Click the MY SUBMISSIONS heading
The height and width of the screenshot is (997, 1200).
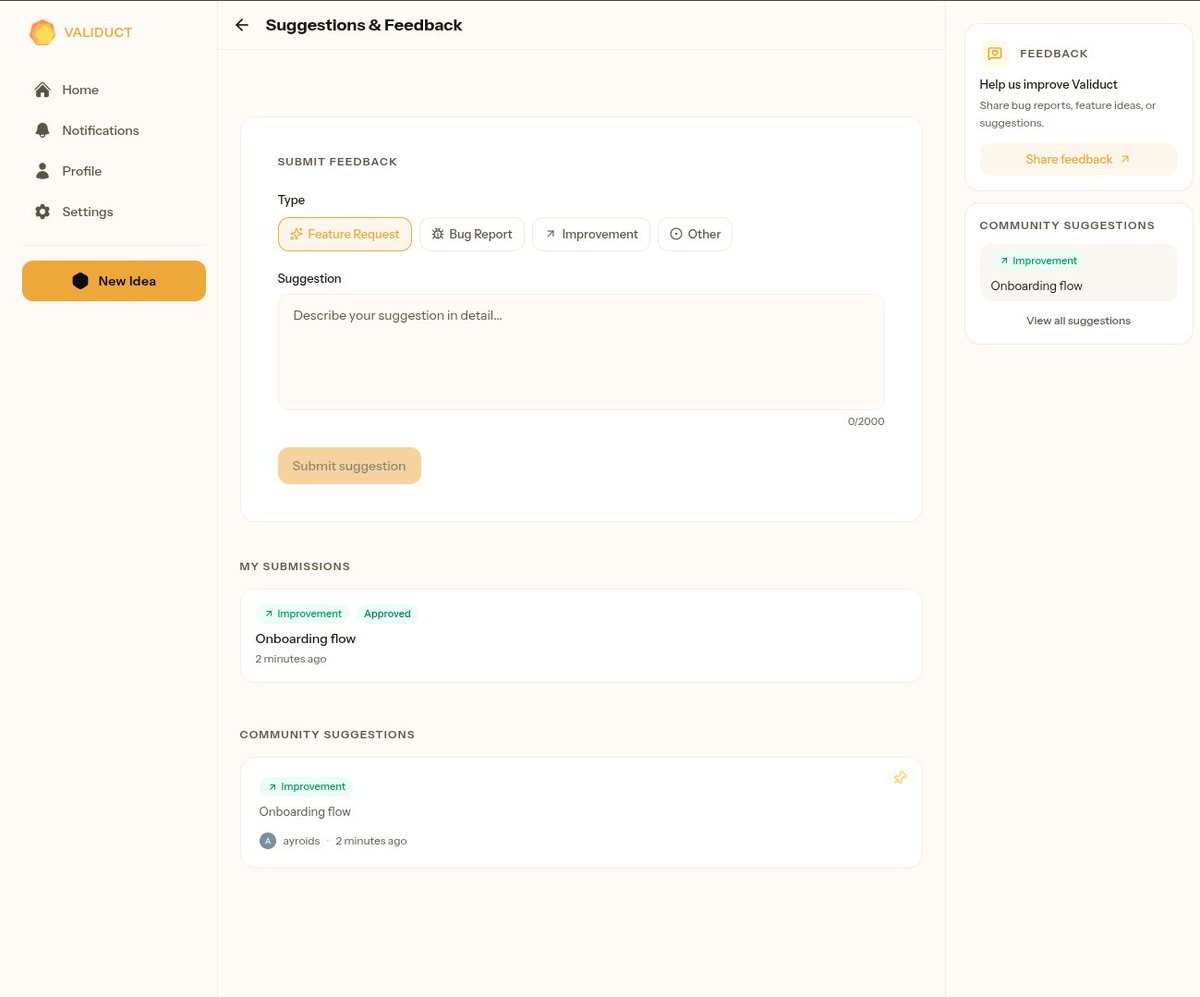tap(295, 566)
